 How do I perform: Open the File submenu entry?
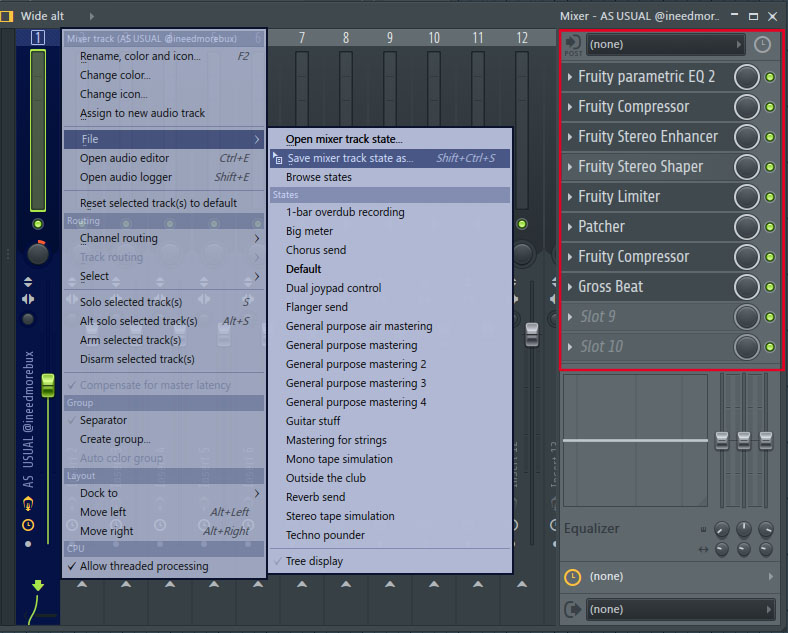(164, 139)
